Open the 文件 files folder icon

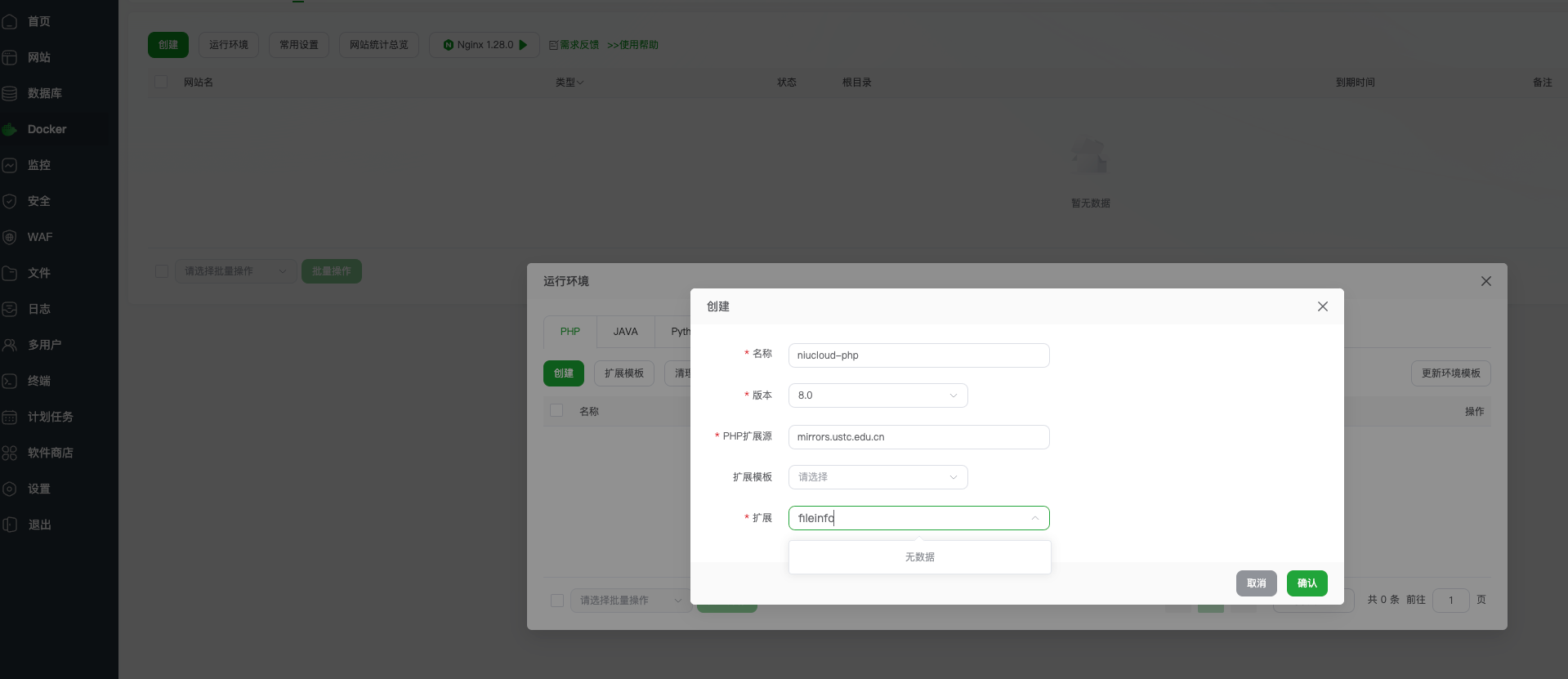[x=10, y=273]
